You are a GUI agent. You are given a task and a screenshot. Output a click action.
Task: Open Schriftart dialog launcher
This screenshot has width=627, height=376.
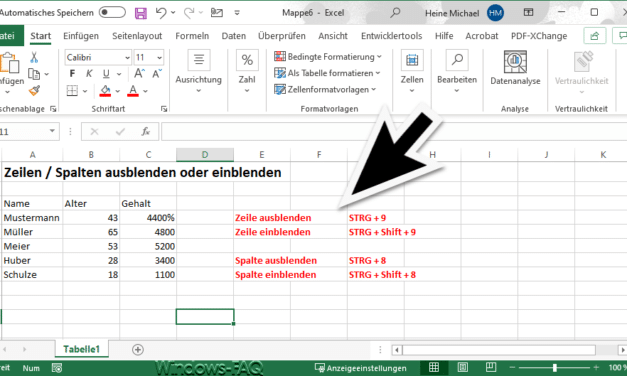click(x=164, y=109)
